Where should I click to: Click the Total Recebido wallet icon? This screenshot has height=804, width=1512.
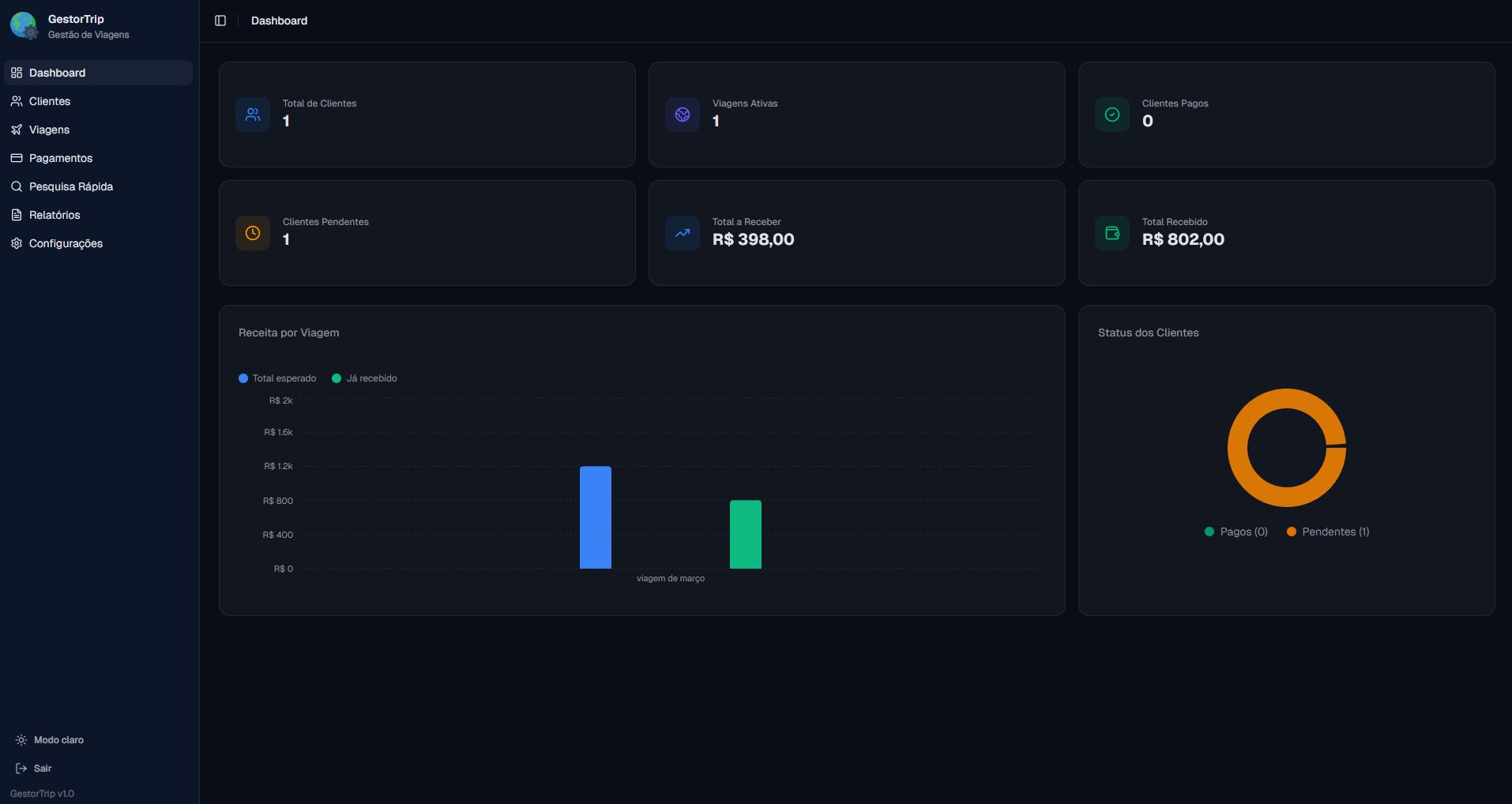tap(1112, 233)
